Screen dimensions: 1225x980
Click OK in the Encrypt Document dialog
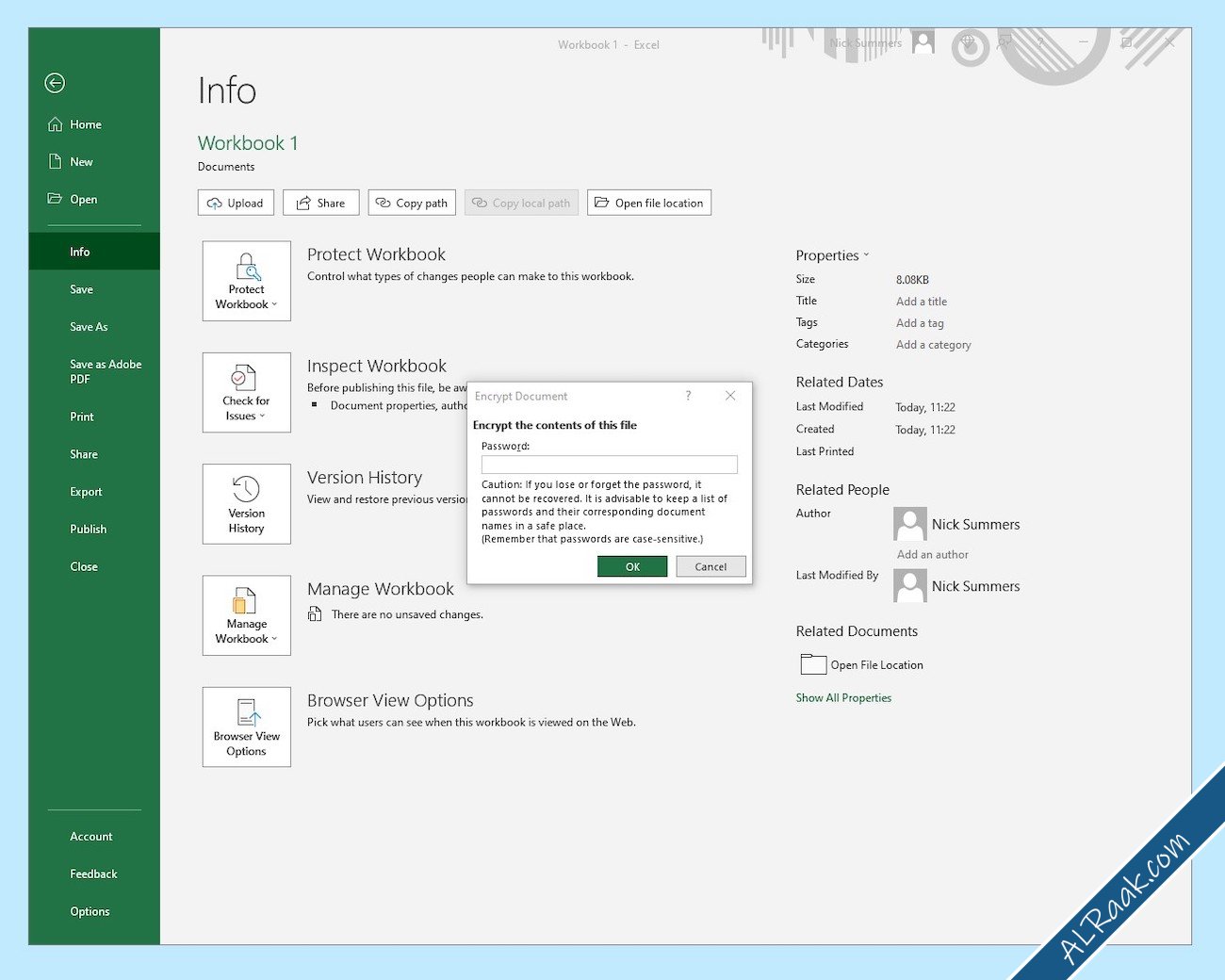tap(632, 566)
